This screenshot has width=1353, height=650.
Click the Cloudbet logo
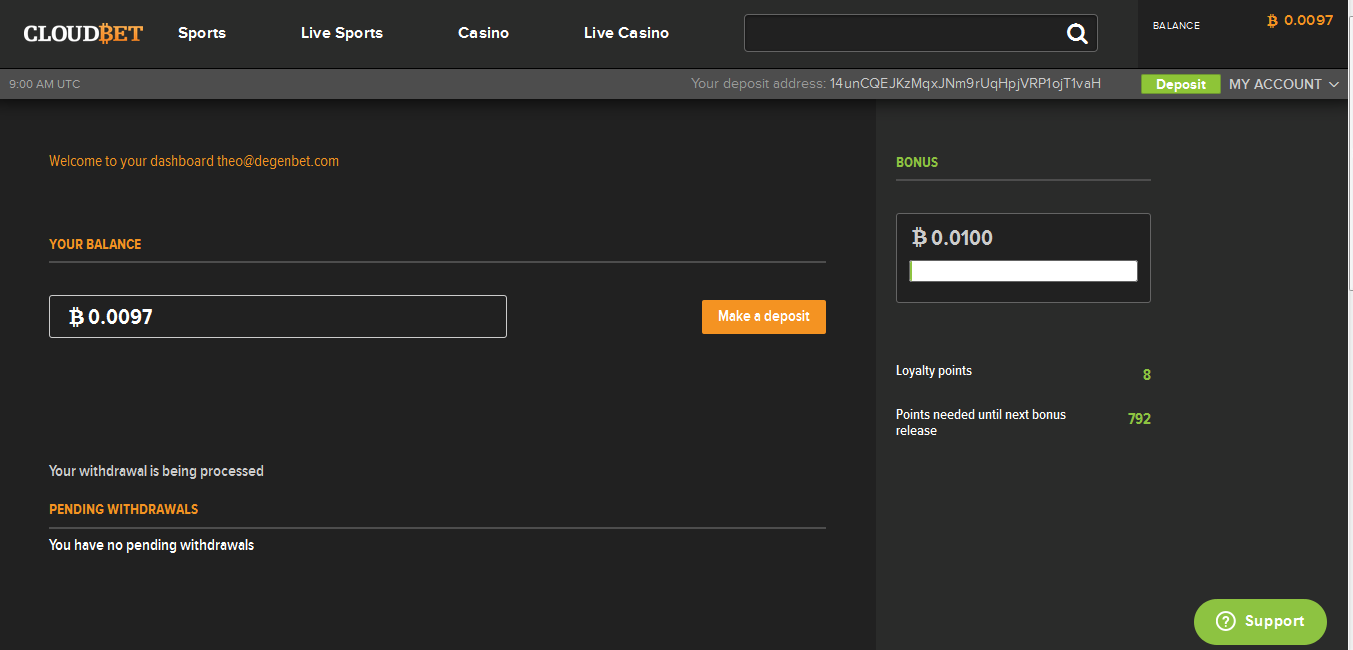pos(83,33)
